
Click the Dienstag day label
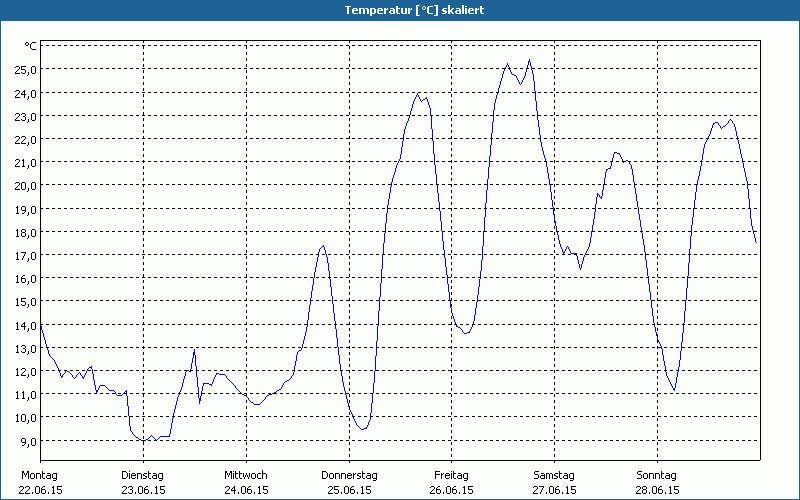point(142,475)
